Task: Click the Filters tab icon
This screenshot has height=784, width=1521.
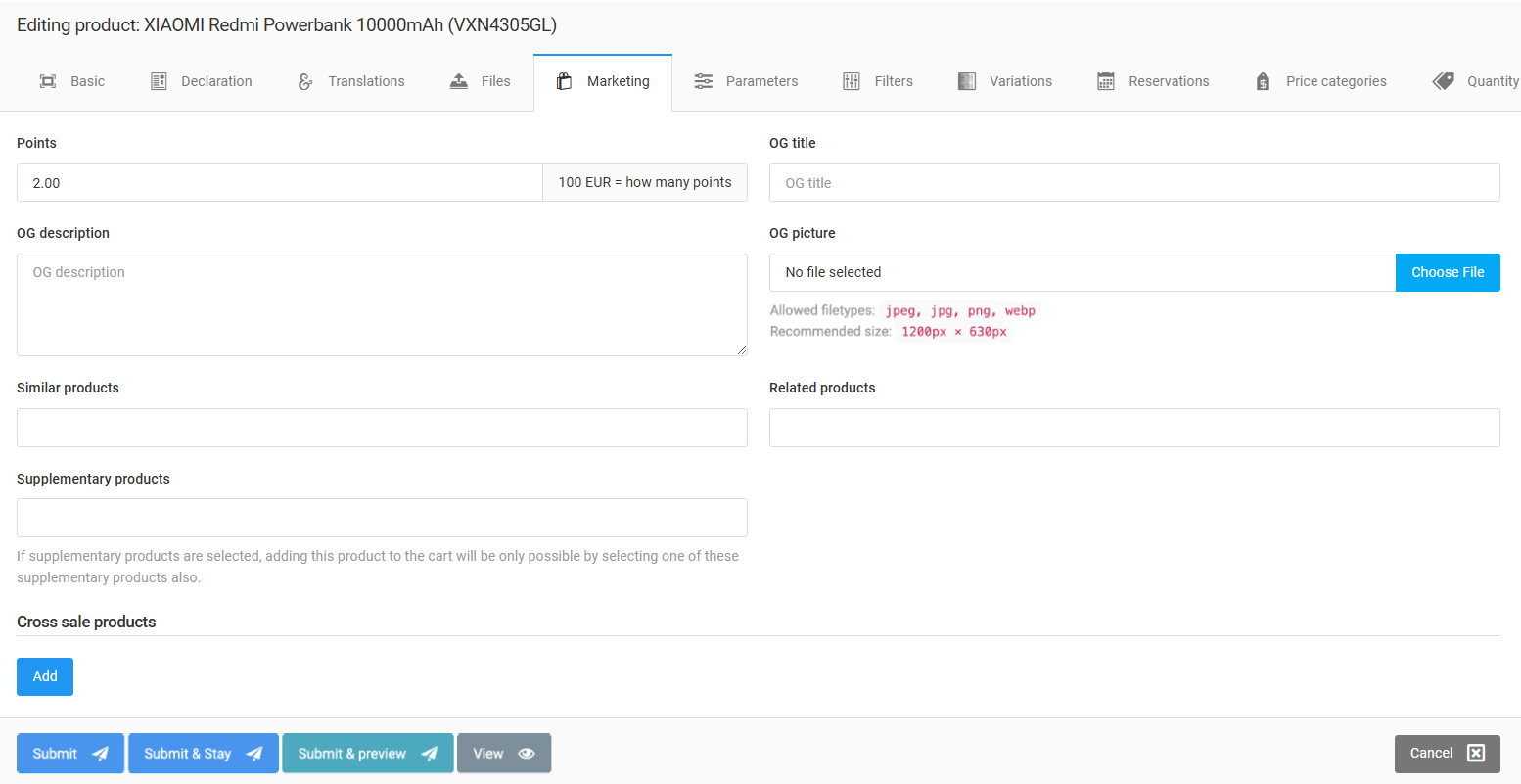Action: pyautogui.click(x=852, y=81)
